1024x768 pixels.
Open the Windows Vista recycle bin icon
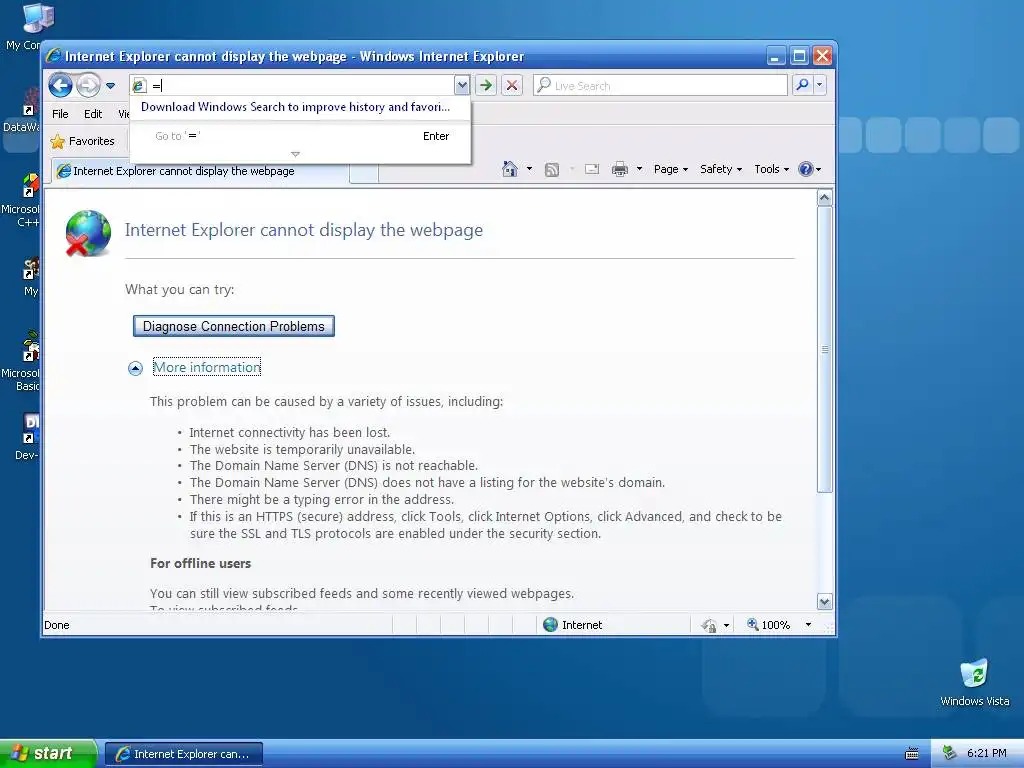[974, 682]
